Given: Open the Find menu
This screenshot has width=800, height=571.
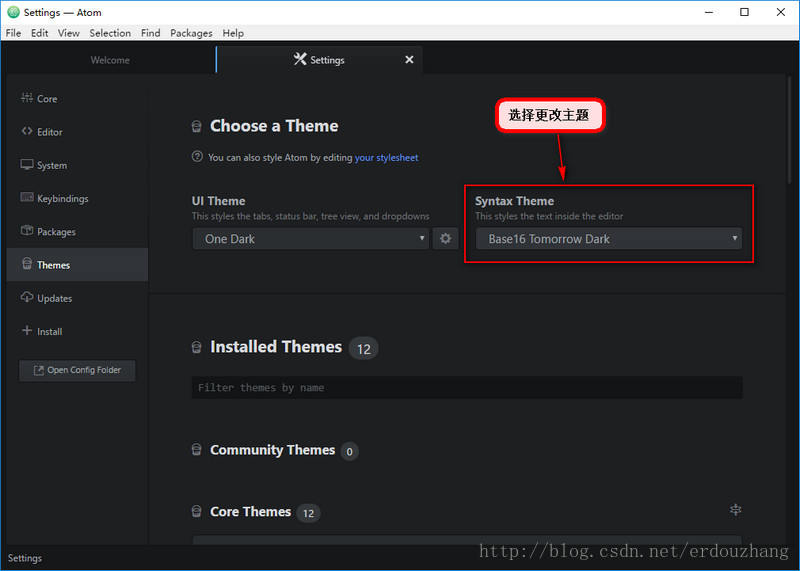Looking at the screenshot, I should (x=151, y=33).
